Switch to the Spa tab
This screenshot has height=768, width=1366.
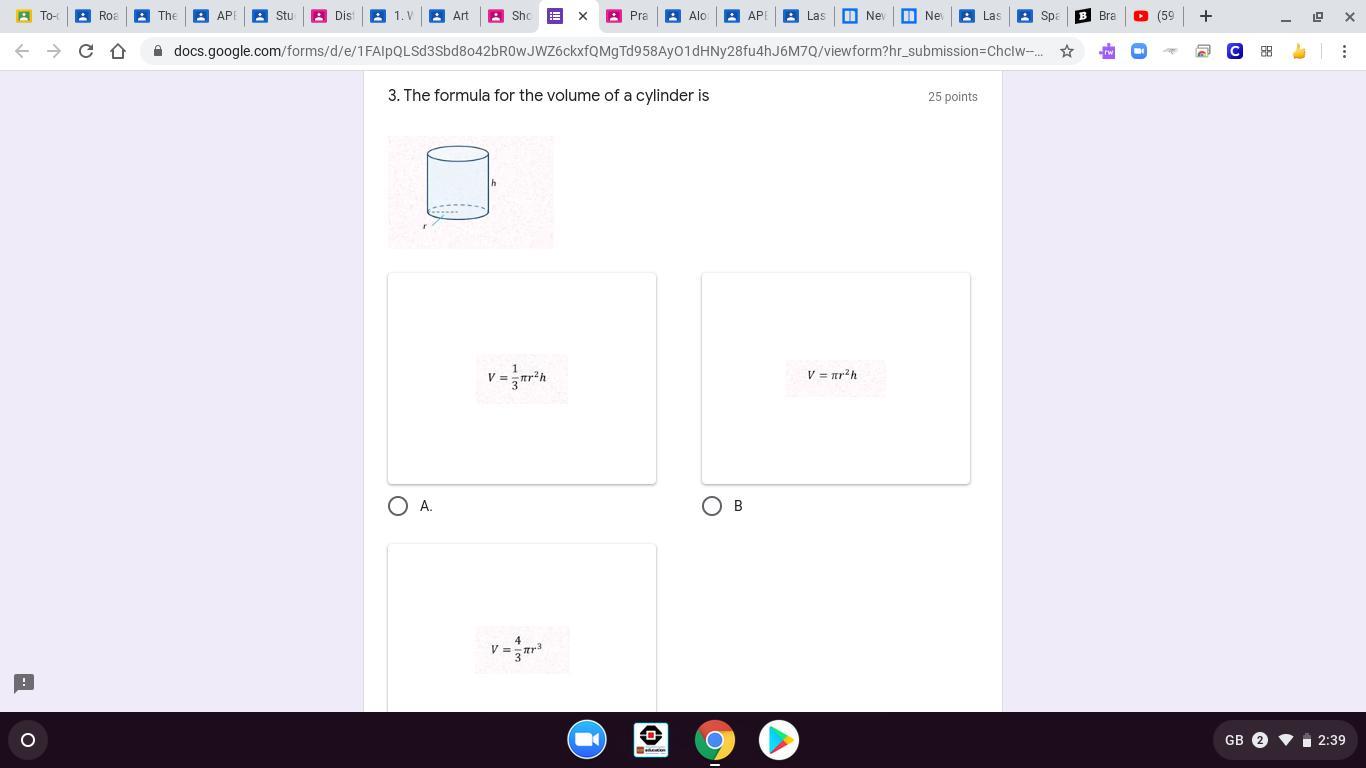1037,16
